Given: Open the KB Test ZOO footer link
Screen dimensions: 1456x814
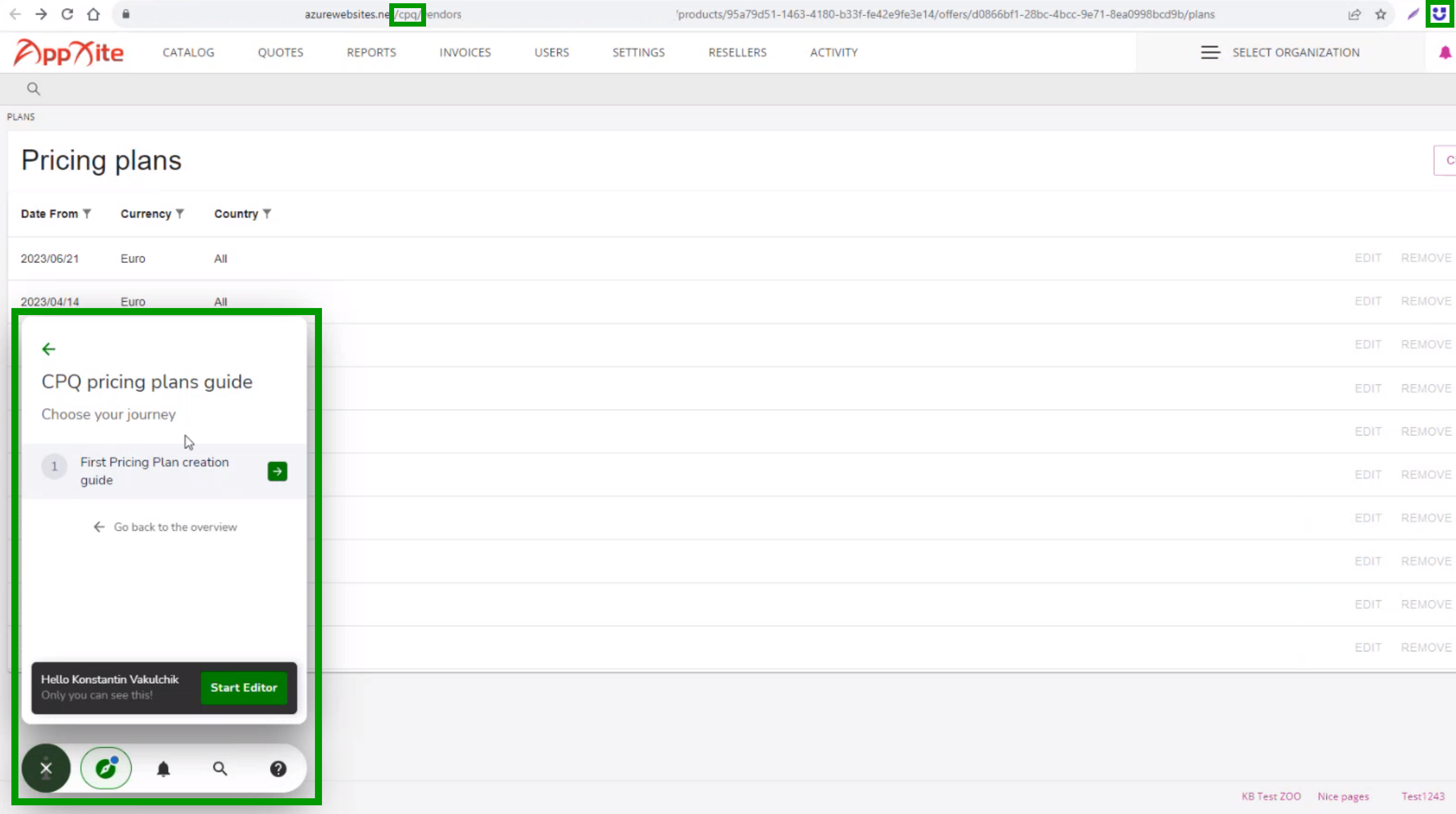Looking at the screenshot, I should click(x=1271, y=796).
